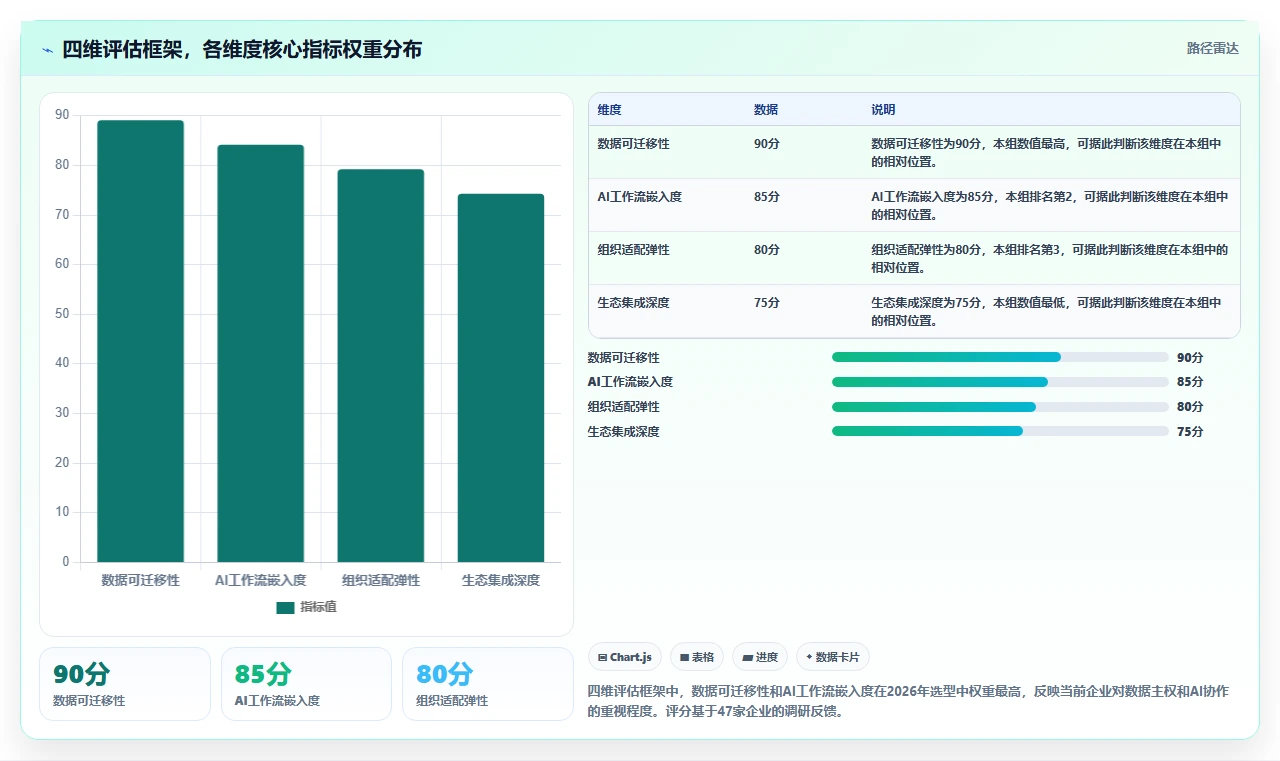Click the lightning icon beside the title
1280x761 pixels.
click(47, 50)
